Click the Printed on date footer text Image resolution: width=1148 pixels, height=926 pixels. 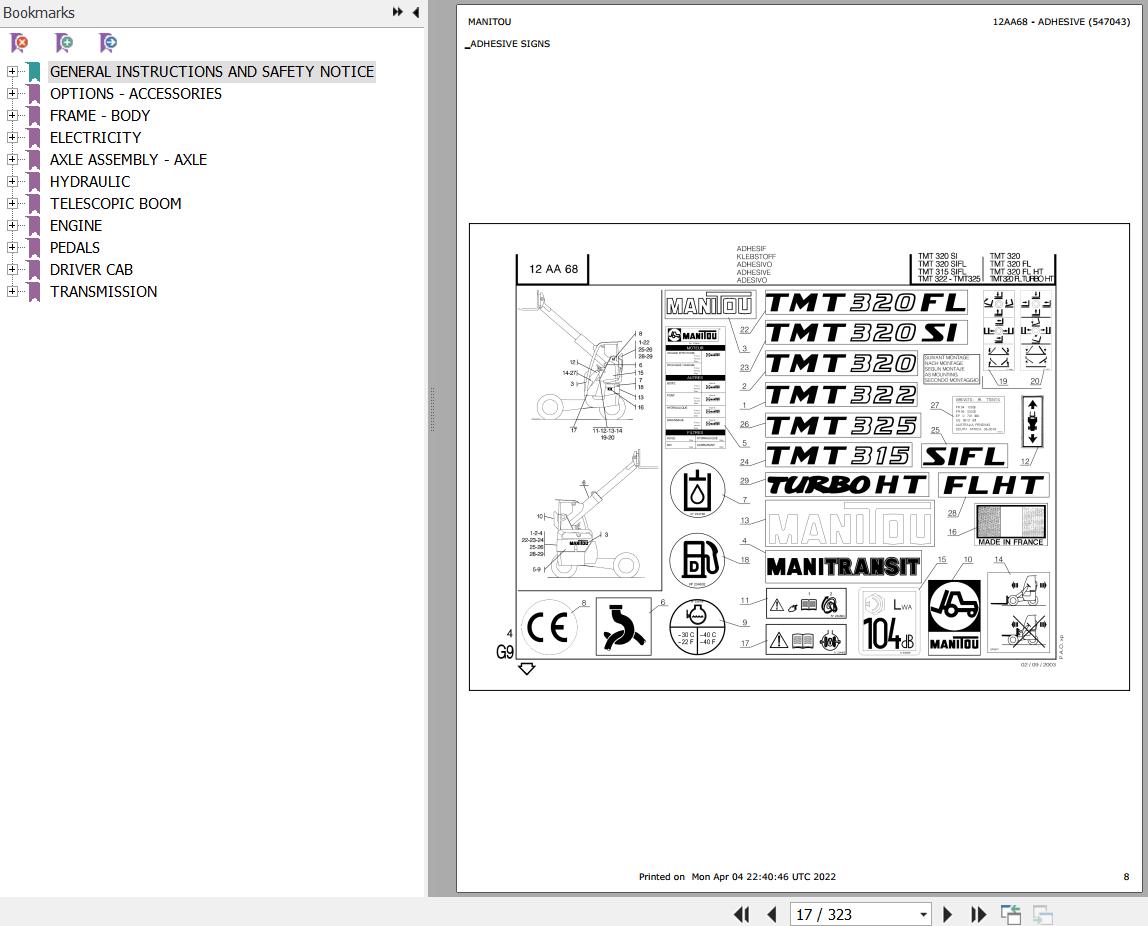tap(737, 876)
